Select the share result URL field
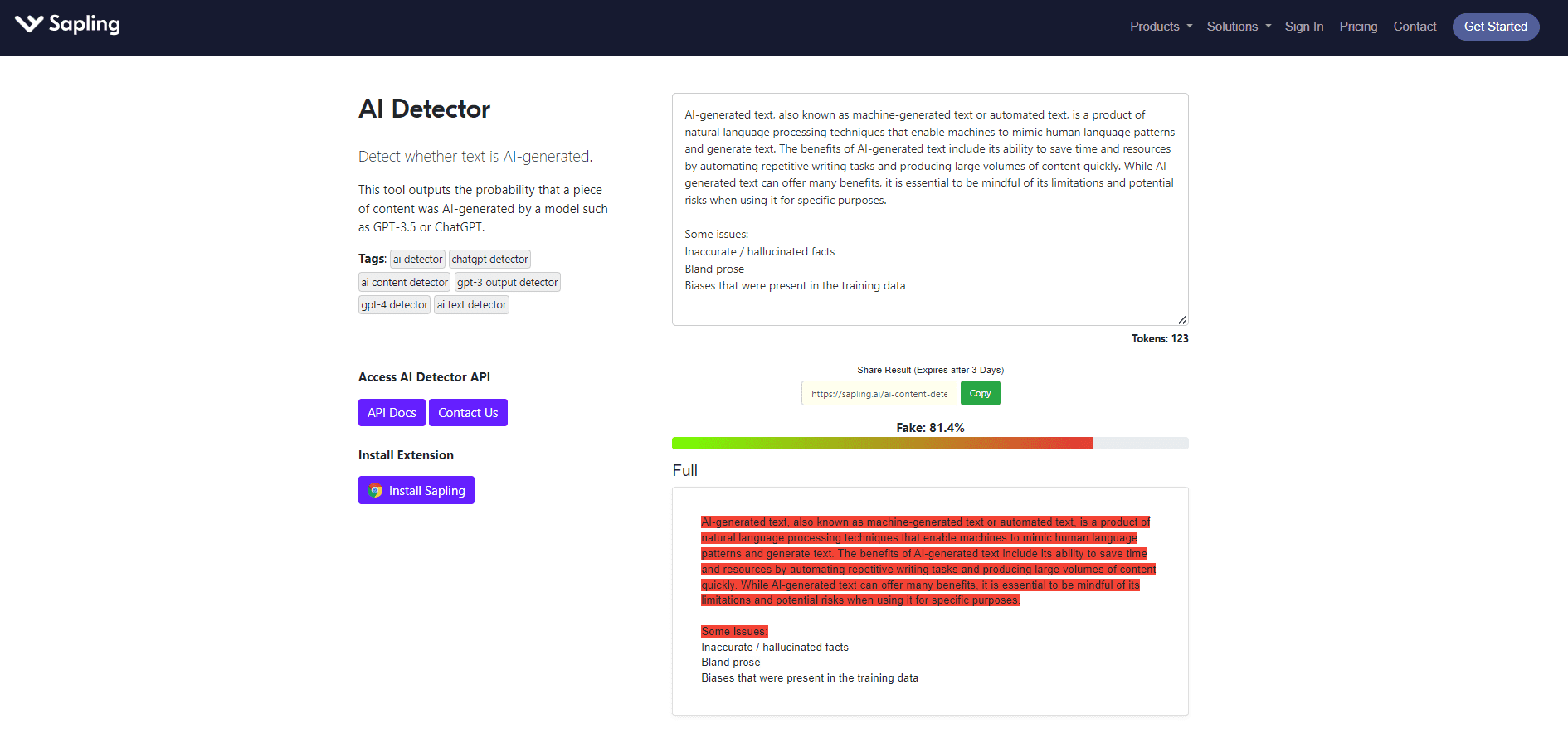 click(x=879, y=394)
